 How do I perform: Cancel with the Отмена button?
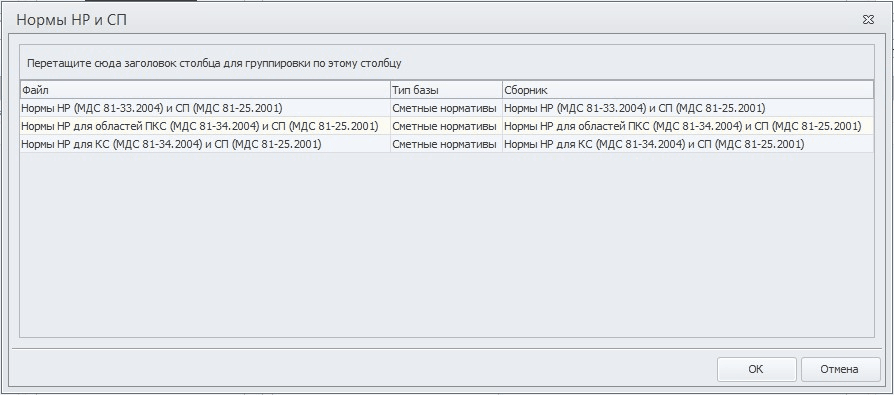coord(839,369)
